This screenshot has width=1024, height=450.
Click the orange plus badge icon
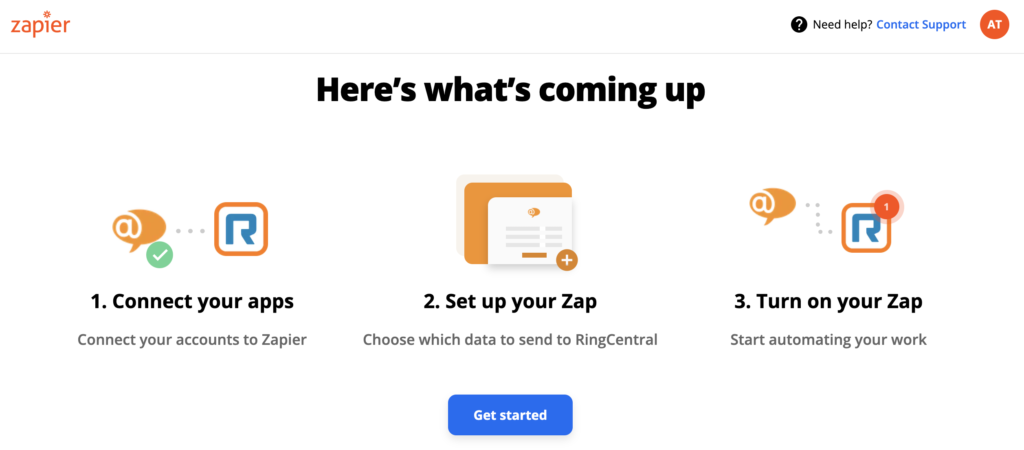567,261
